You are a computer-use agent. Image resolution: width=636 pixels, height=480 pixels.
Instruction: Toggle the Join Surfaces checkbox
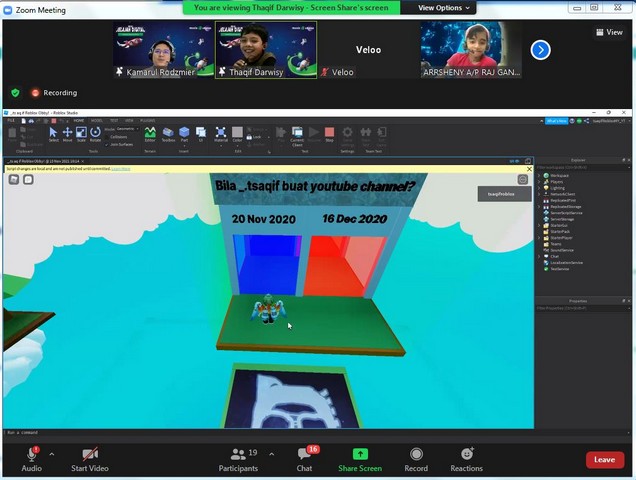pyautogui.click(x=108, y=145)
